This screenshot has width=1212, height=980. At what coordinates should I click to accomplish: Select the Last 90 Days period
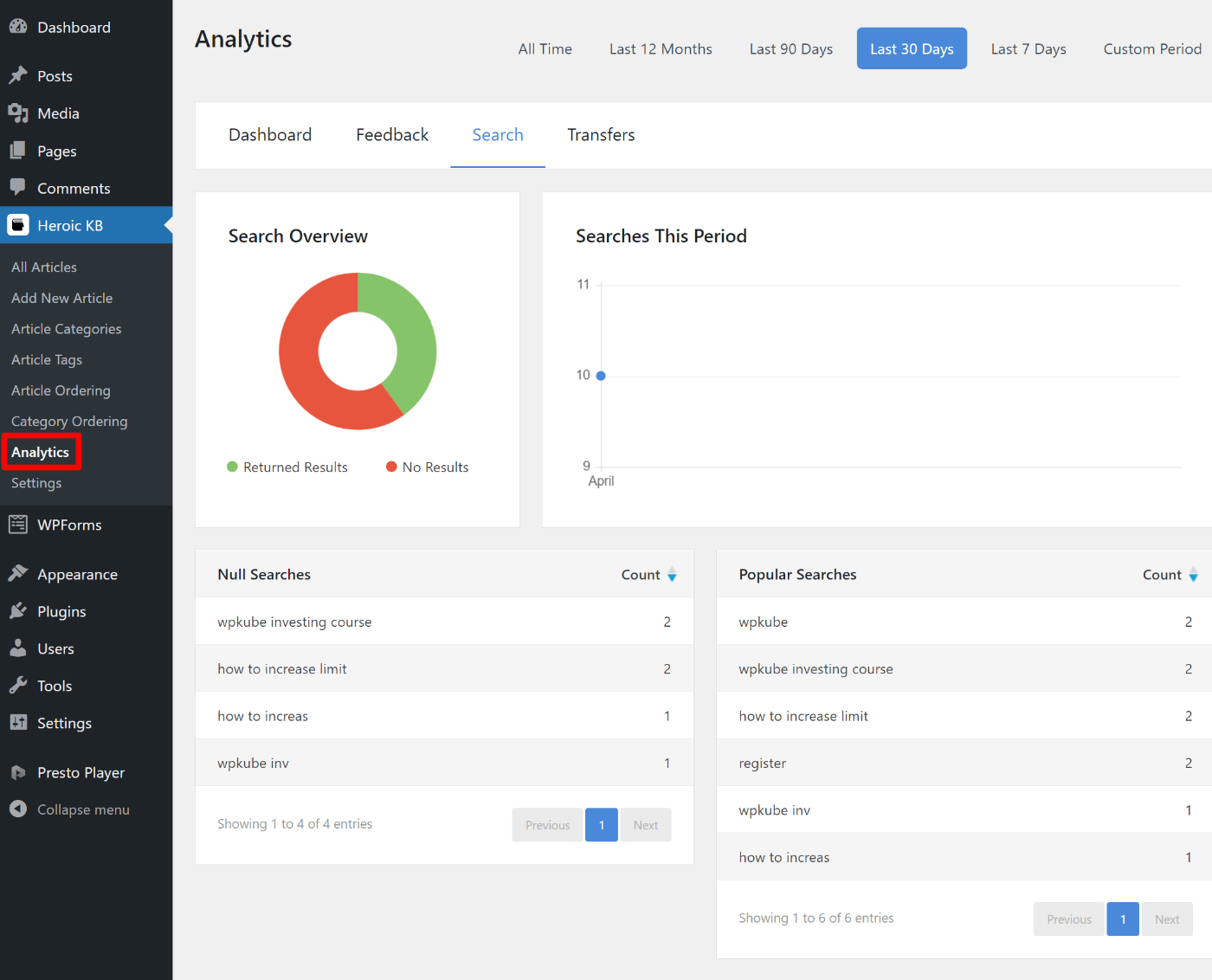point(791,48)
